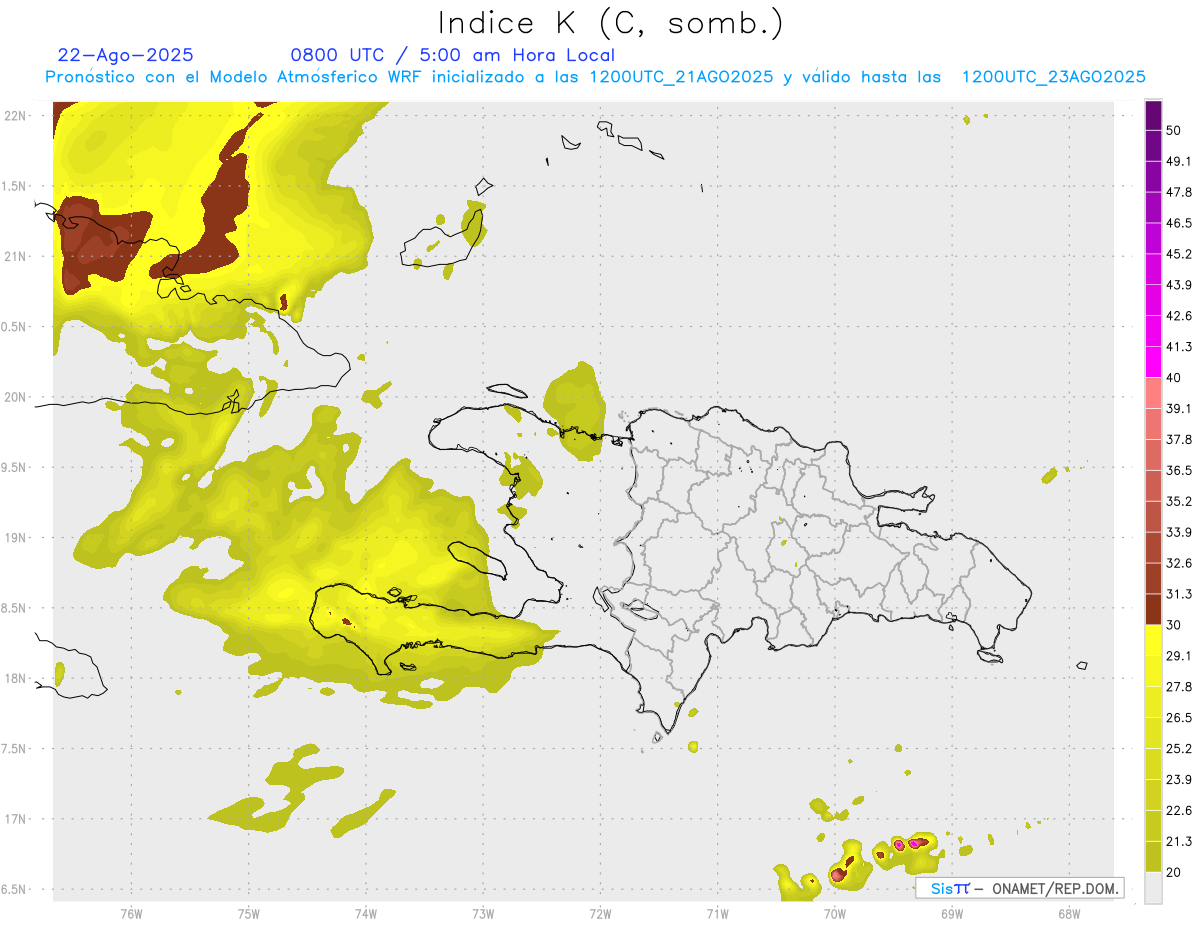Click the "17N" latitude label

tap(16, 819)
